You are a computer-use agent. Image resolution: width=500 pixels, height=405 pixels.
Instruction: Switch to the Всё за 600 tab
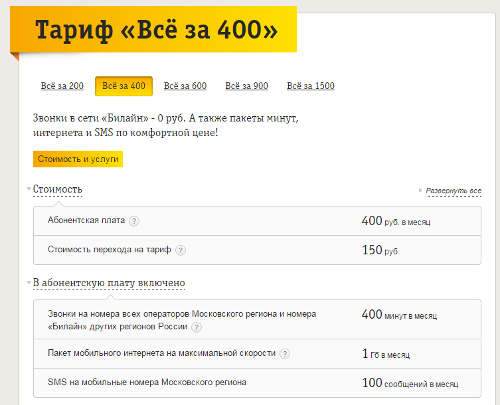(185, 86)
